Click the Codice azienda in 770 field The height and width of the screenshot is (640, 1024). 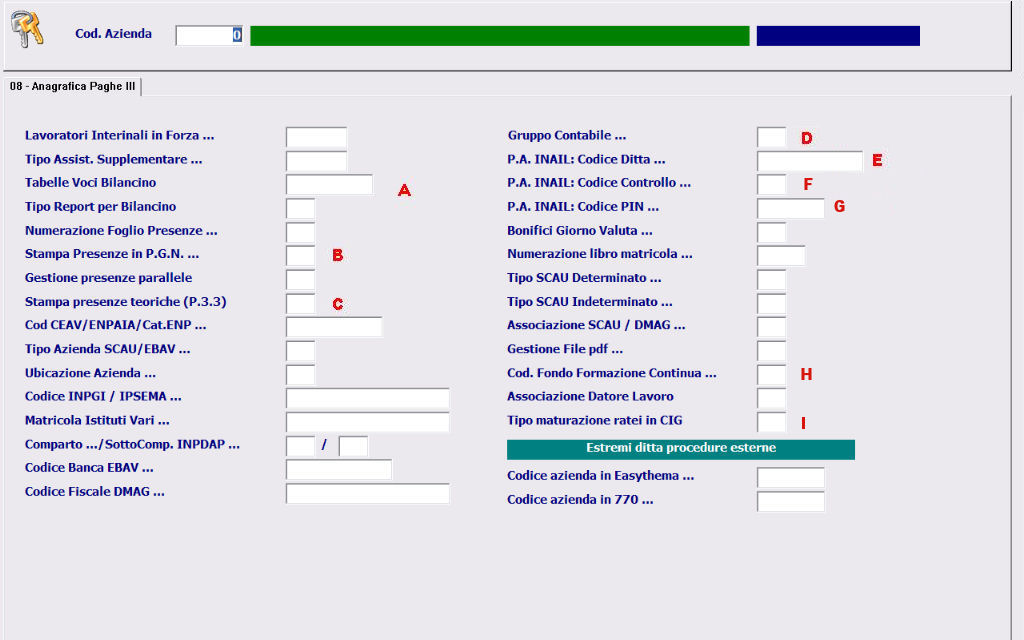point(790,501)
